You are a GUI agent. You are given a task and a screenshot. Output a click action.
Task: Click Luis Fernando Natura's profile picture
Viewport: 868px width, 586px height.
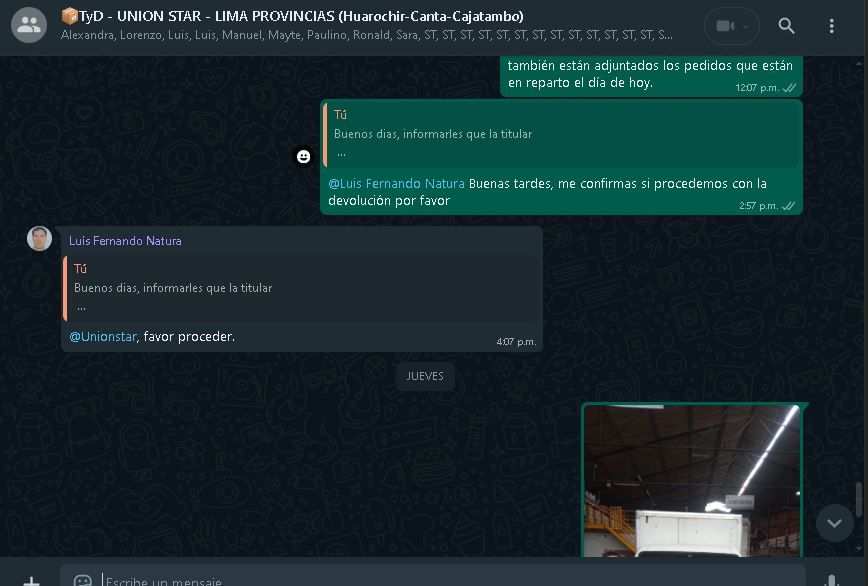click(40, 238)
